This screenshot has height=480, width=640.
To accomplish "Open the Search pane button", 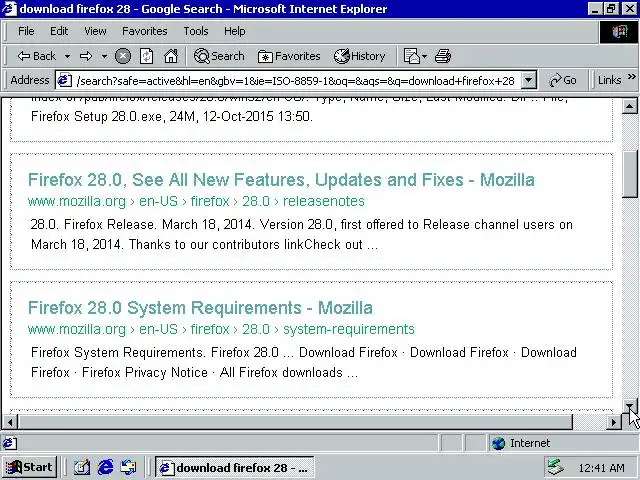I will pos(219,56).
